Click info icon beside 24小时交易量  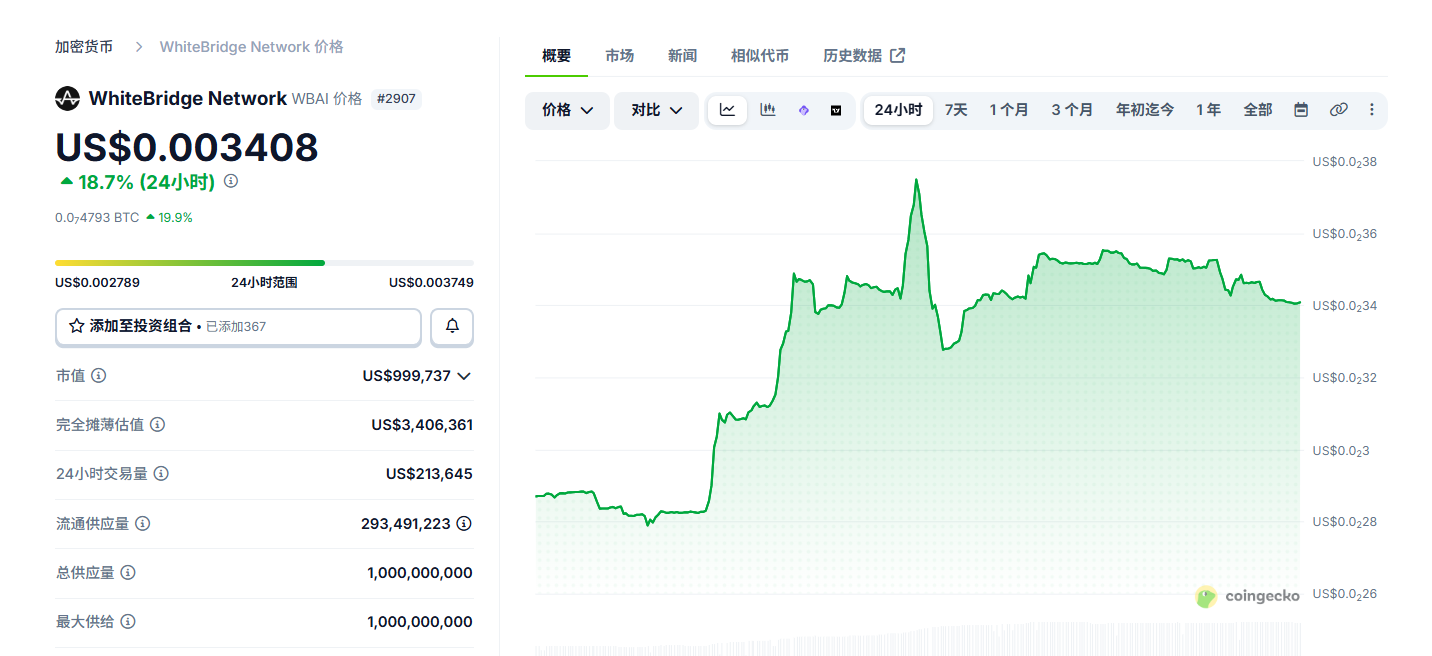pos(161,474)
